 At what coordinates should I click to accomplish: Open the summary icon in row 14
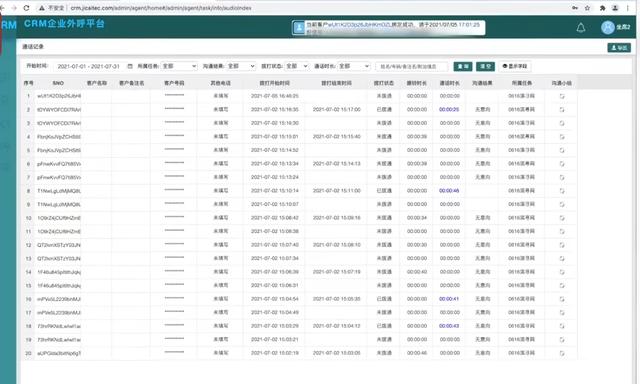tap(562, 272)
